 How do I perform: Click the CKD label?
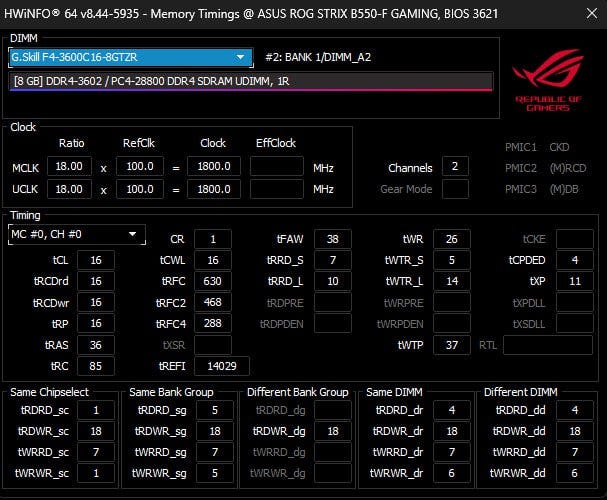pos(559,147)
